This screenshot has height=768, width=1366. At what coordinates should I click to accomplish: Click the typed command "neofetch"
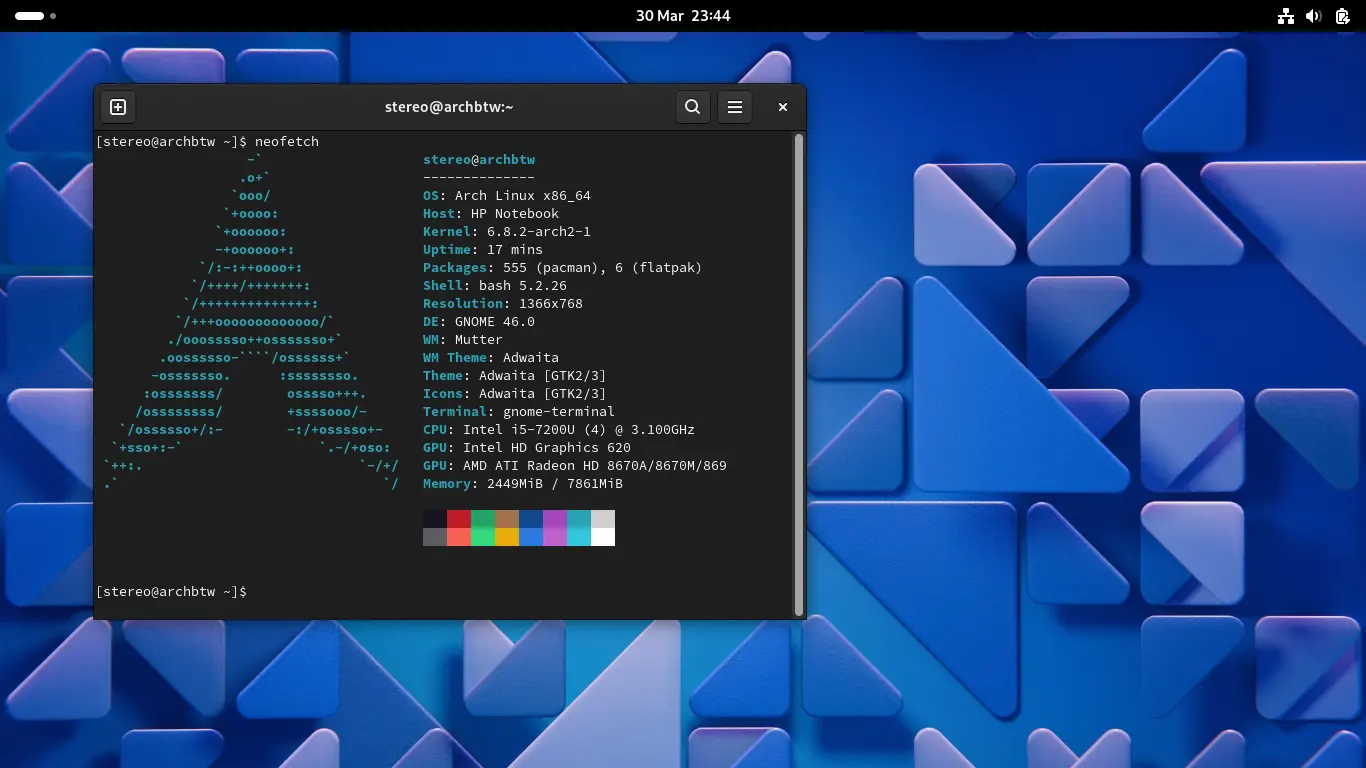pos(287,141)
